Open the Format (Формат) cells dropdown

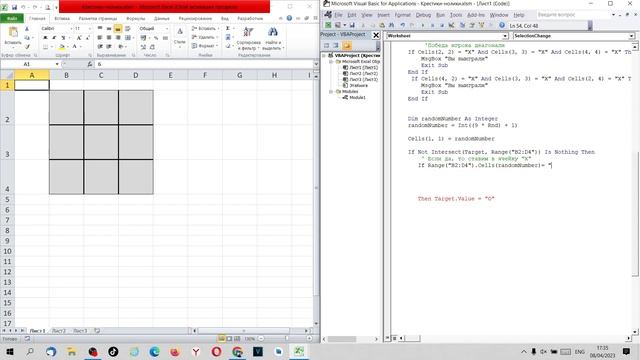click(205, 46)
